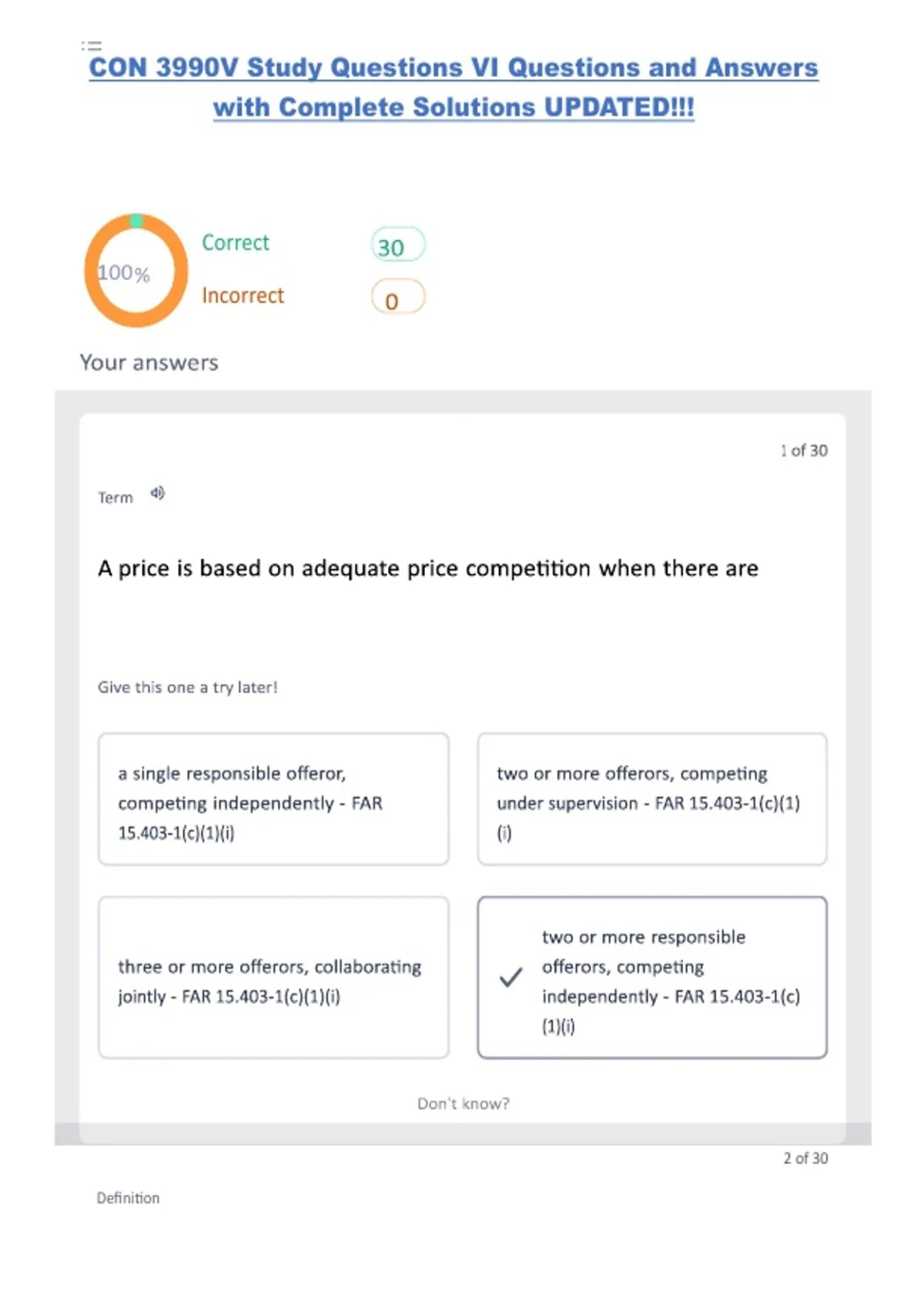Click the orange 100% donut chart
Viewport: 924px width, 1309px height.
point(136,271)
